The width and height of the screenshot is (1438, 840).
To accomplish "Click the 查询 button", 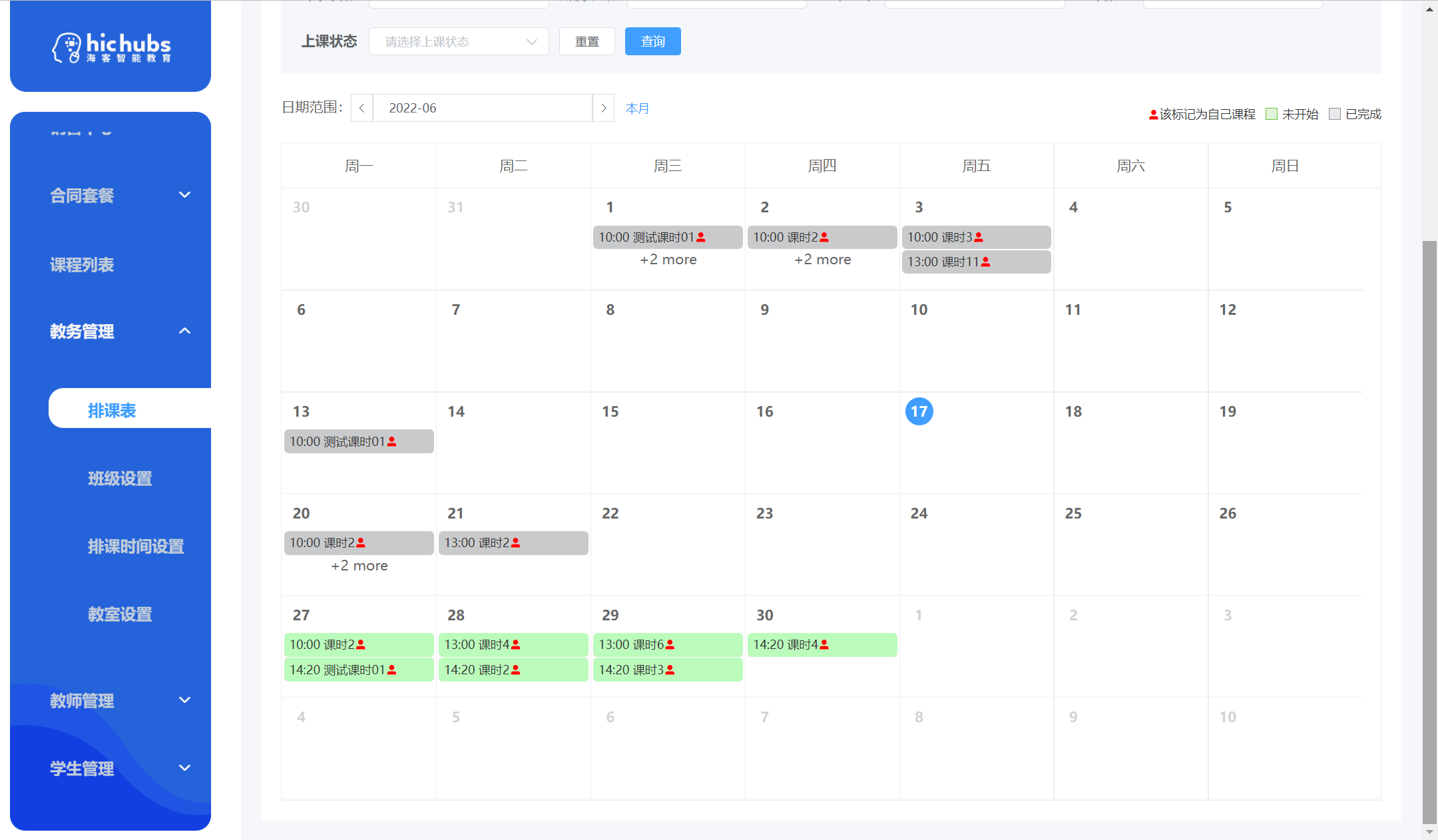I will [x=652, y=41].
